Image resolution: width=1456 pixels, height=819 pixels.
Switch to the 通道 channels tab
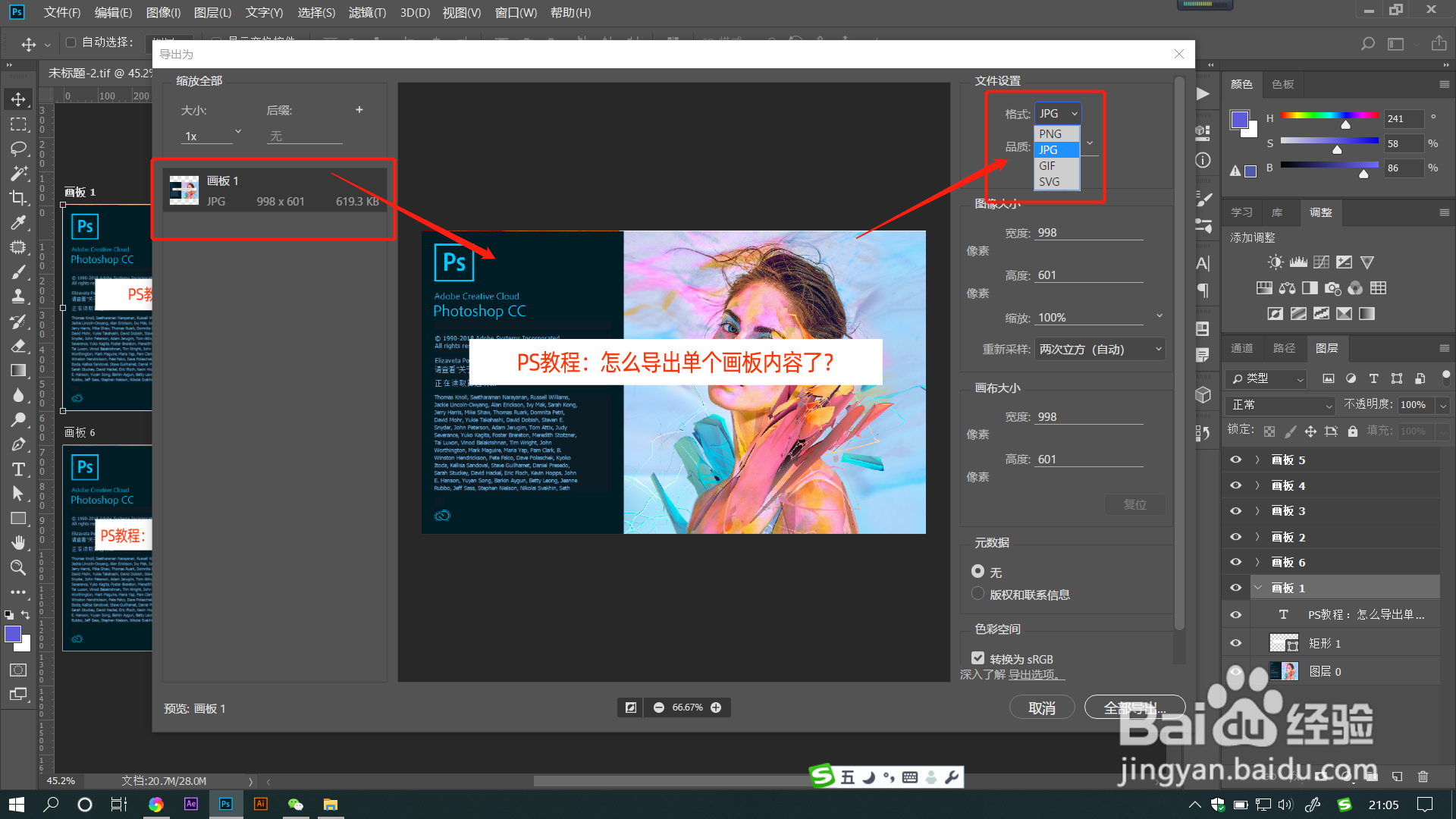(x=1241, y=348)
